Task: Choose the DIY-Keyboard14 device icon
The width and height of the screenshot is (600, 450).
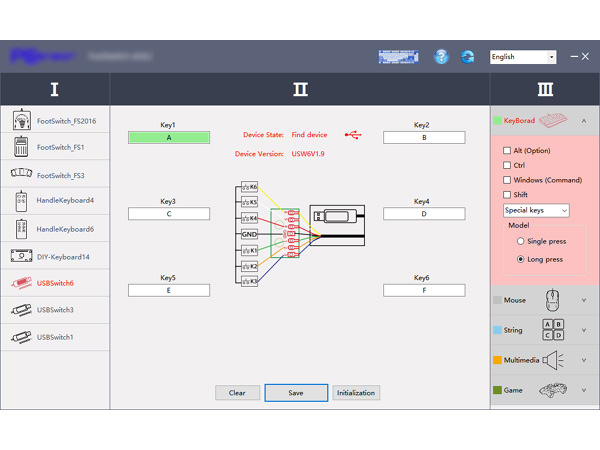Action: click(21, 256)
